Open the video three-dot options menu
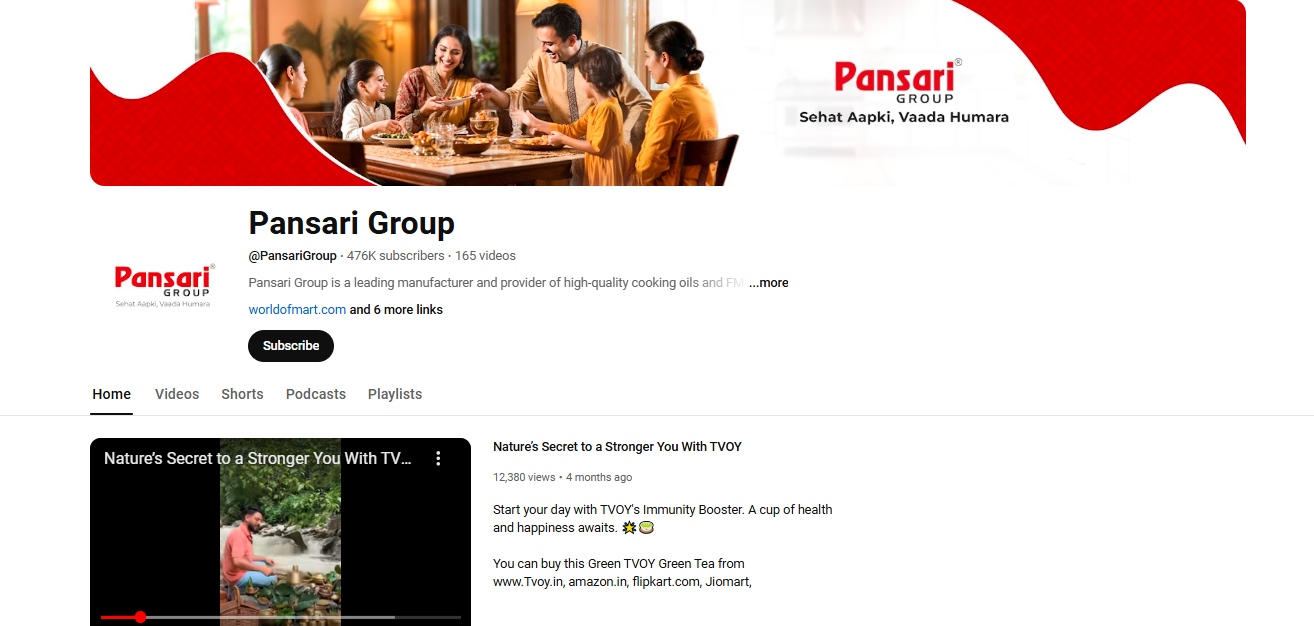Screen dimensions: 1314x626 point(438,458)
